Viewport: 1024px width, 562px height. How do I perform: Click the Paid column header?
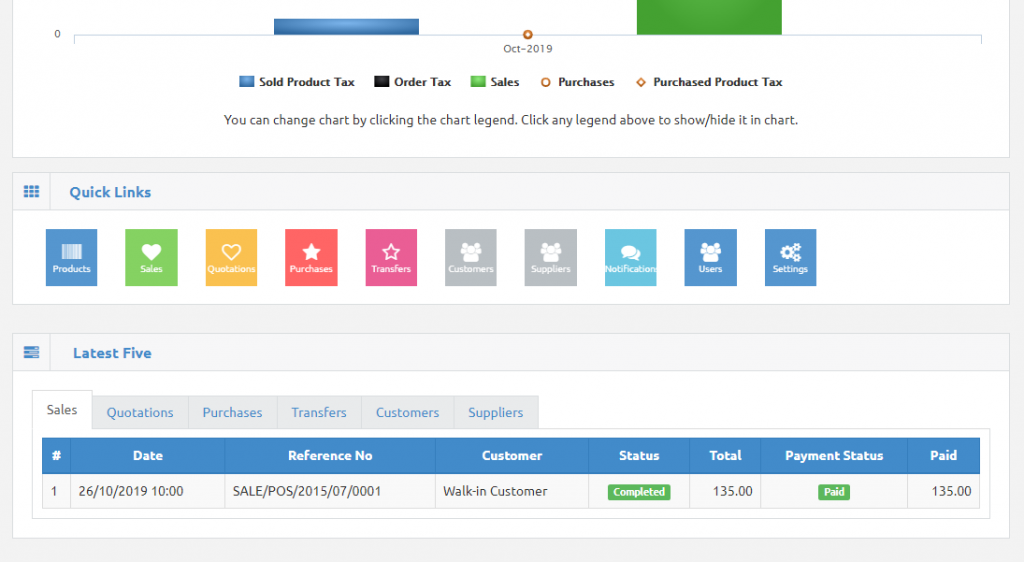944,456
